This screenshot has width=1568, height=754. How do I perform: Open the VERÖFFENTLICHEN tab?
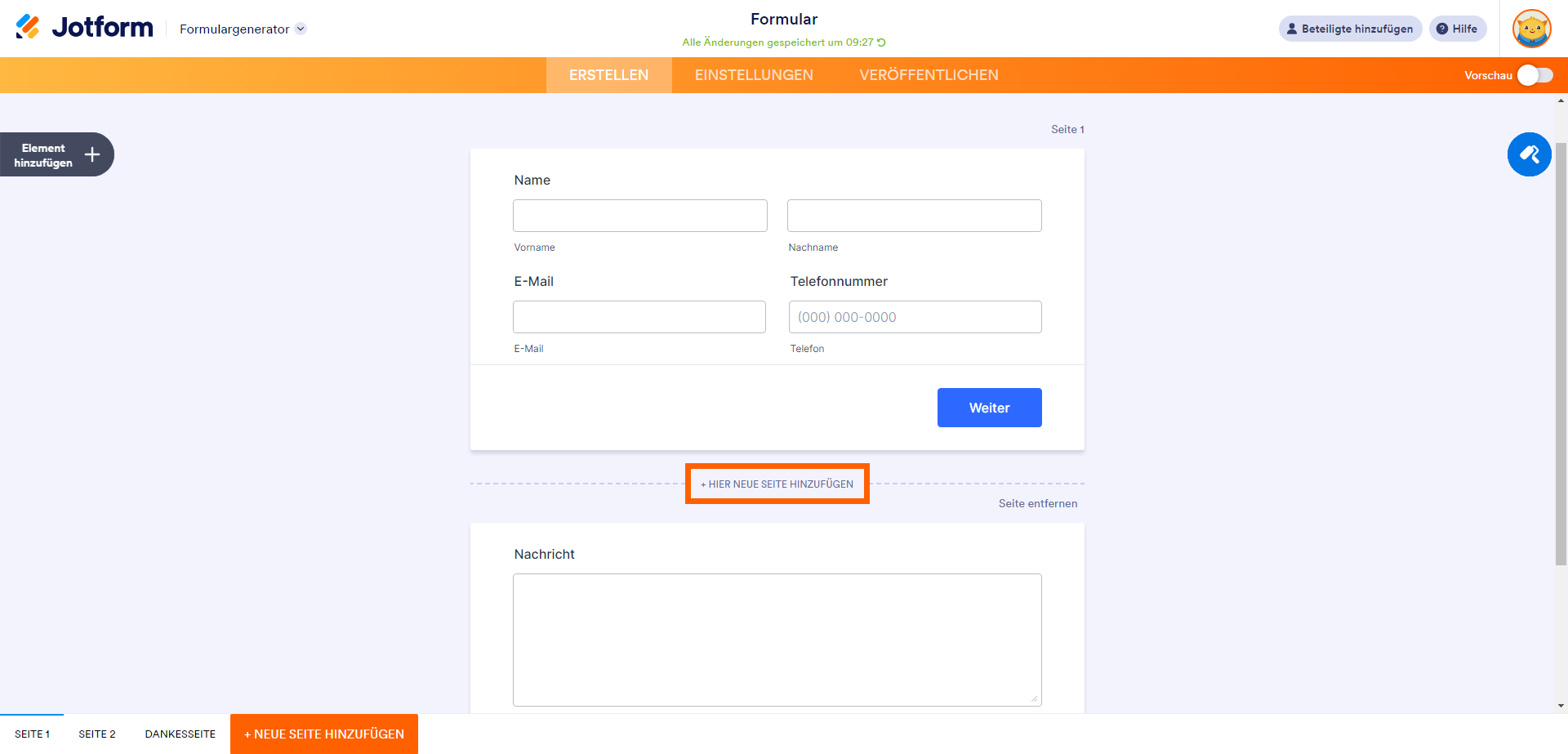929,75
